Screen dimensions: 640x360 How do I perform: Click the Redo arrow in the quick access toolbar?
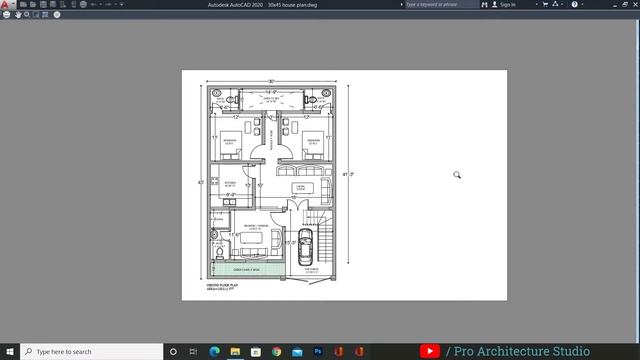[109, 4]
